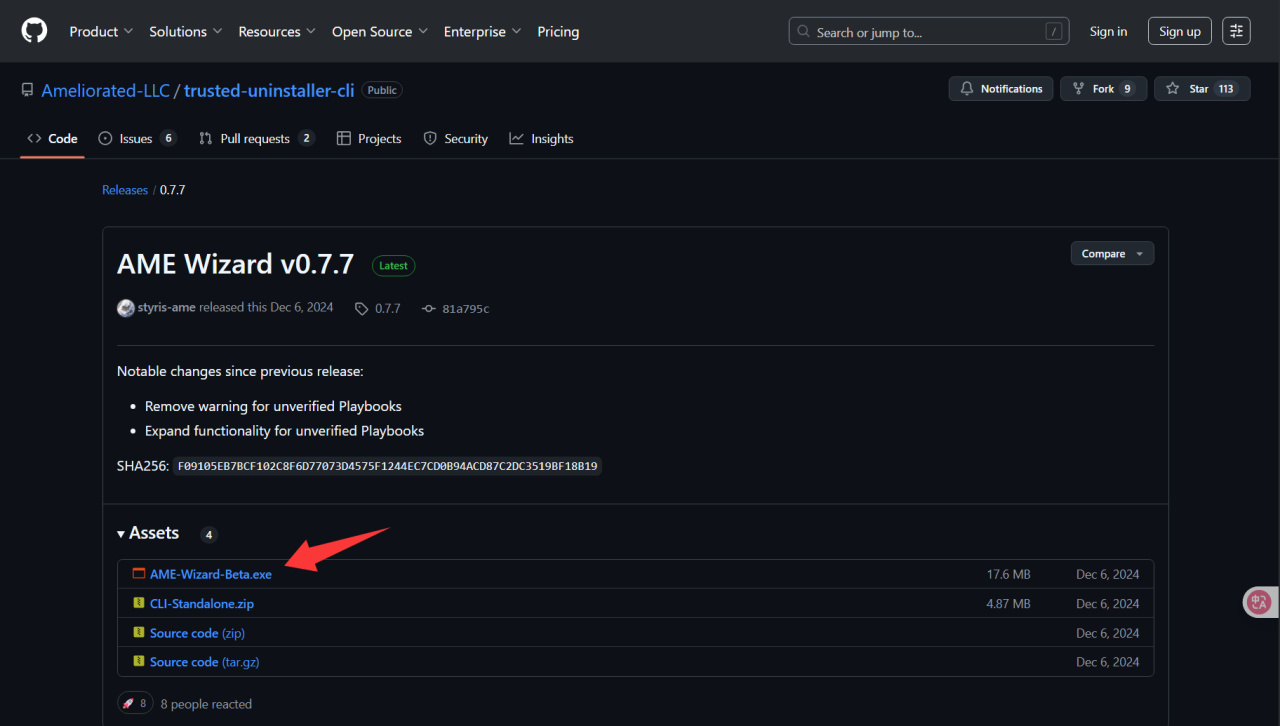
Task: Click the Notifications bell button
Action: click(x=1001, y=89)
